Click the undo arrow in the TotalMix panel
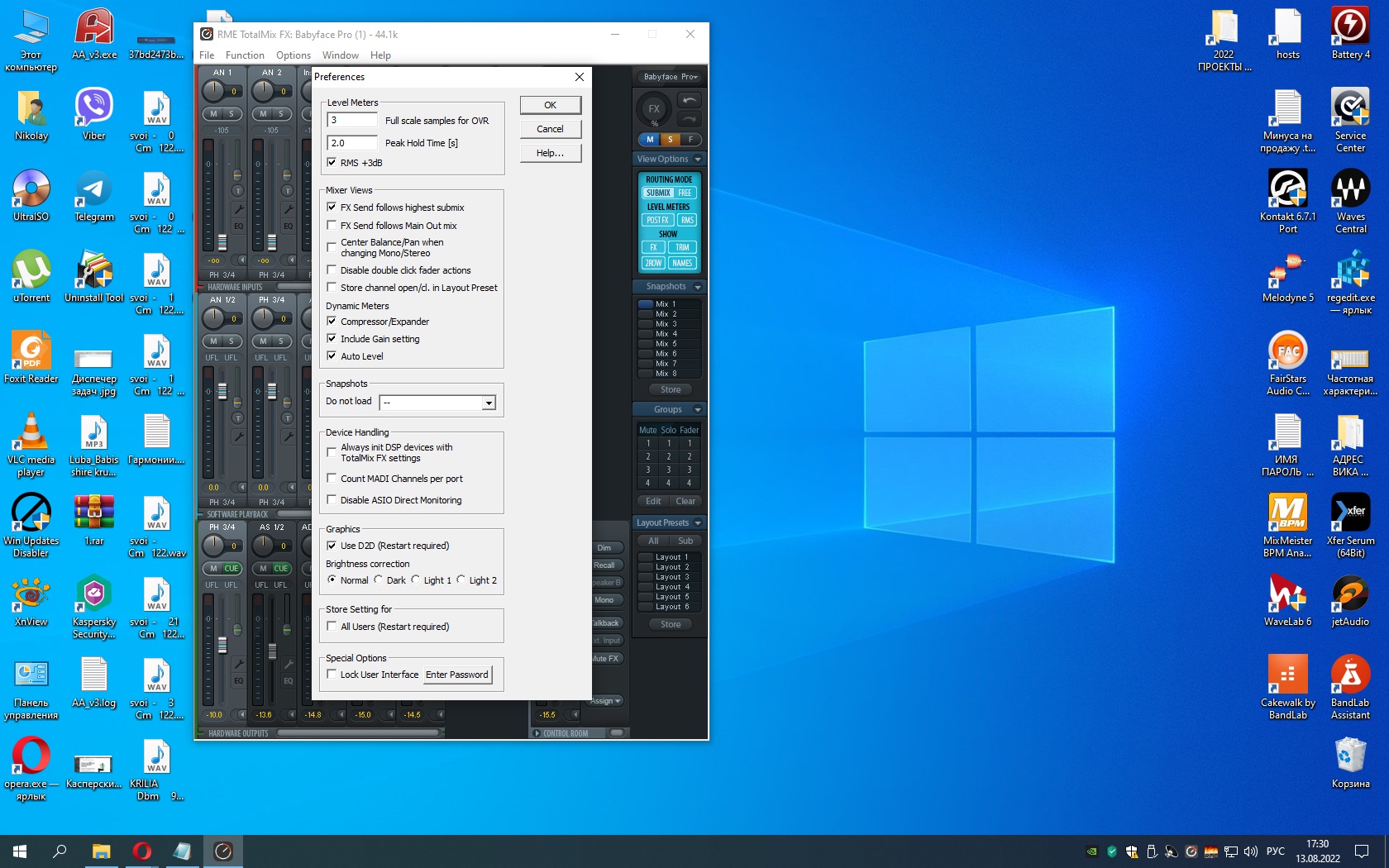Viewport: 1389px width, 868px height. click(689, 100)
